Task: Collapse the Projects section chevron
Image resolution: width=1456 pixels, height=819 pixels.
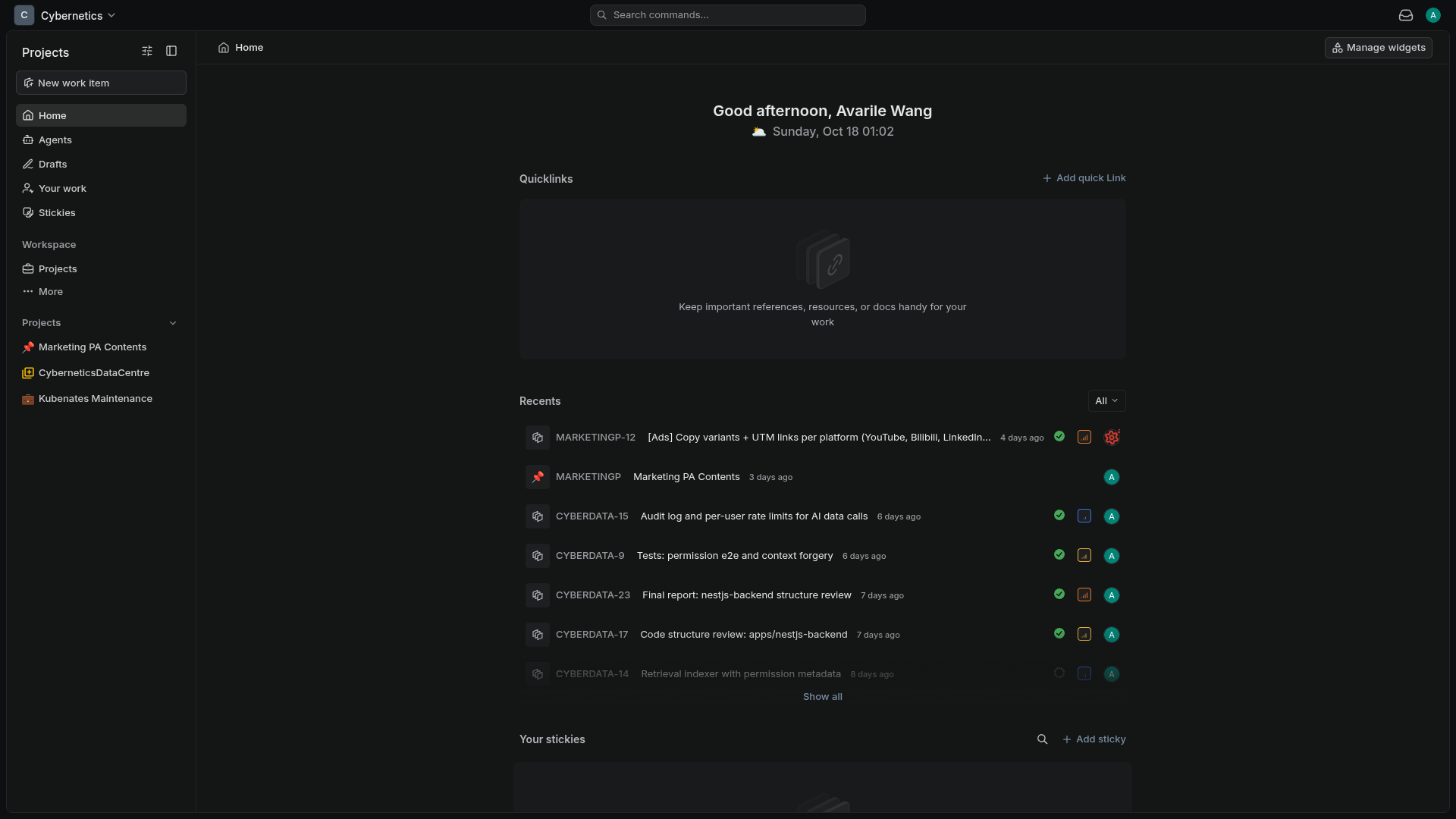Action: click(173, 323)
